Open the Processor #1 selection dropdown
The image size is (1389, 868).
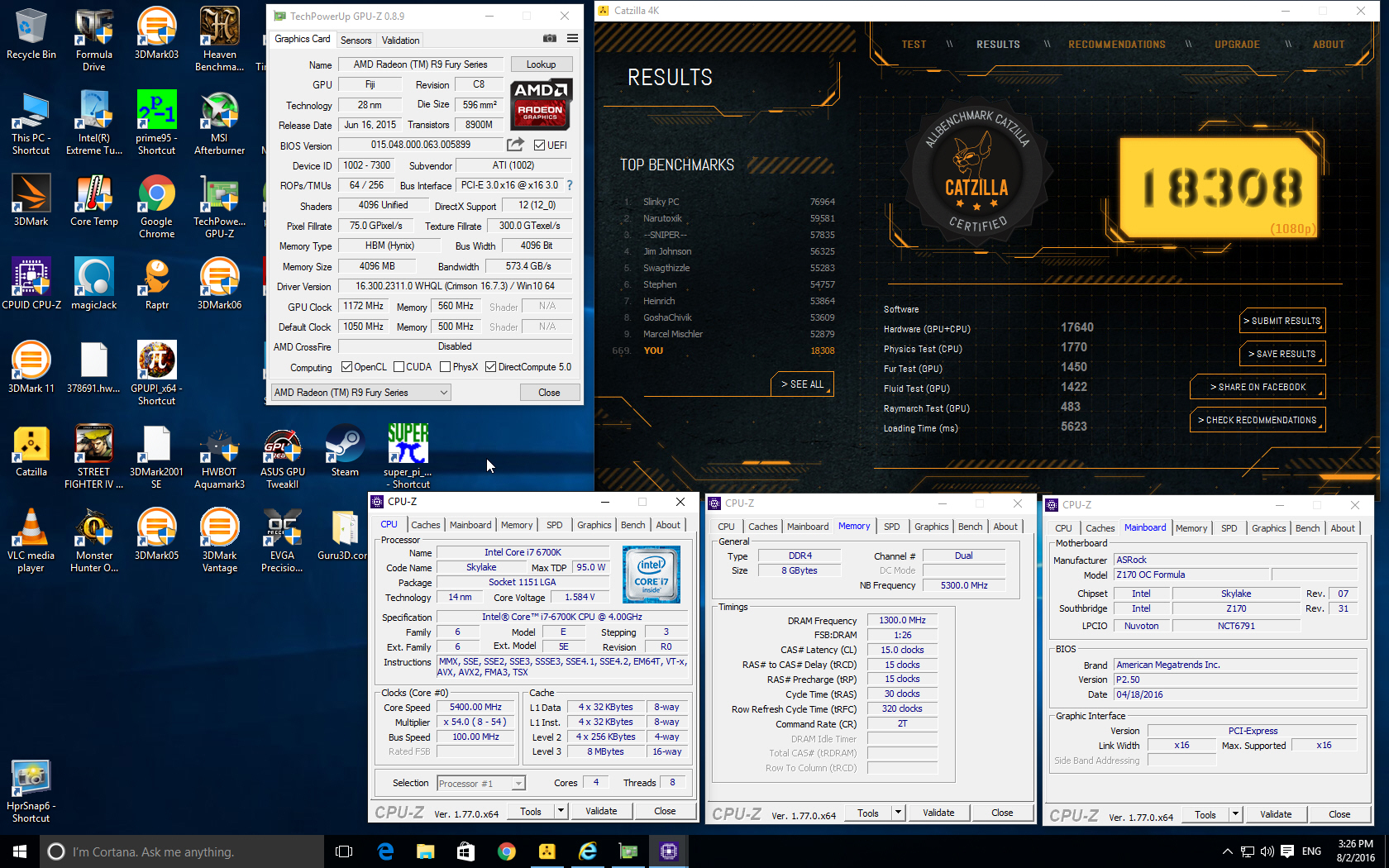(481, 784)
